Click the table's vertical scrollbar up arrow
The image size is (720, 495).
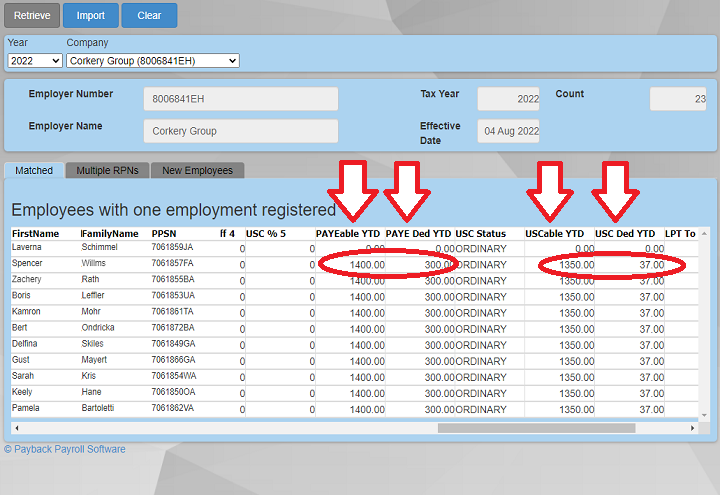pos(703,233)
